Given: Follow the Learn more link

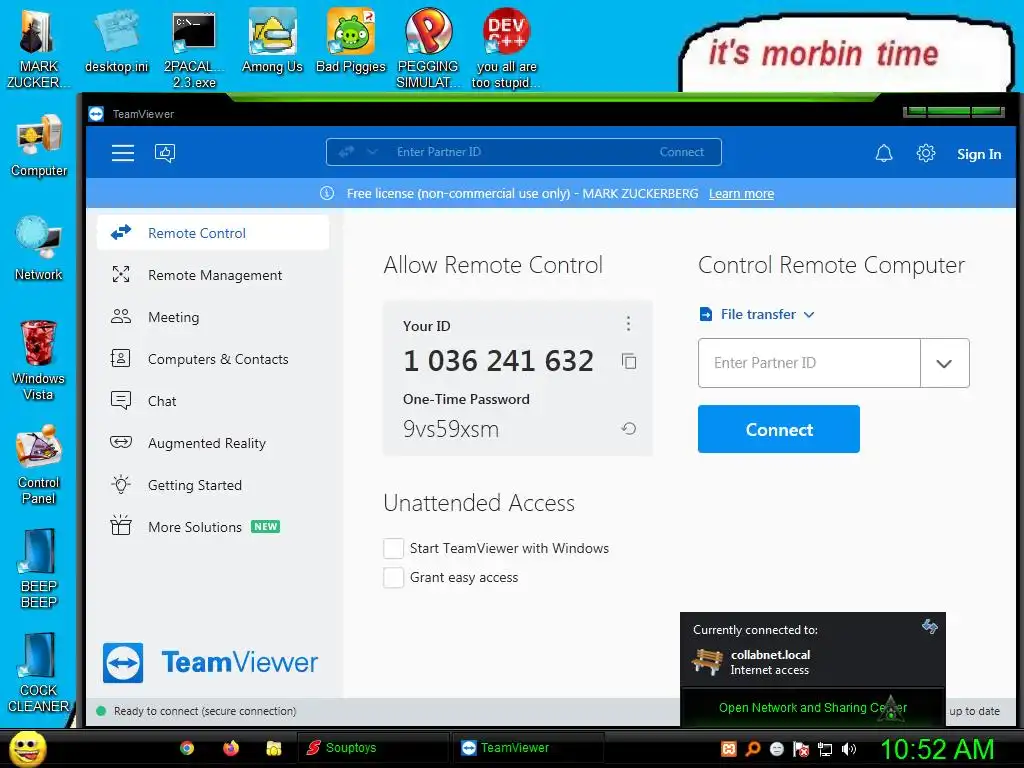Looking at the screenshot, I should click(x=741, y=193).
